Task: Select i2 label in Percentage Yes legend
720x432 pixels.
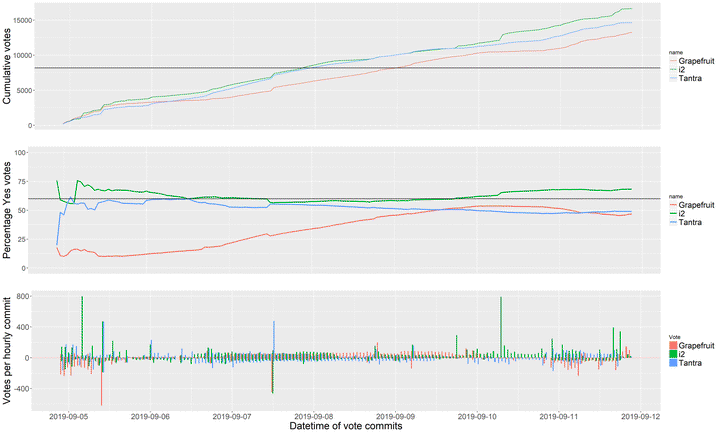Action: pos(681,214)
